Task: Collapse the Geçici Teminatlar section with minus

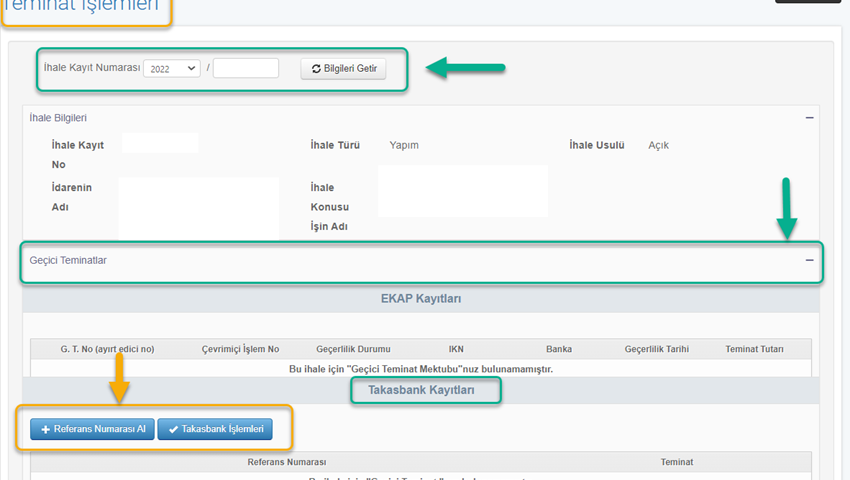Action: tap(809, 260)
